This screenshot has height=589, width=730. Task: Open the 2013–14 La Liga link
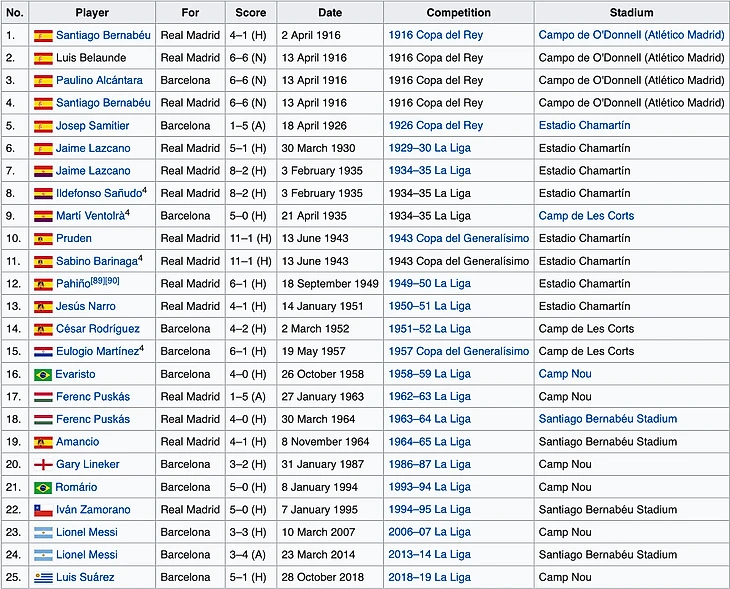click(430, 555)
